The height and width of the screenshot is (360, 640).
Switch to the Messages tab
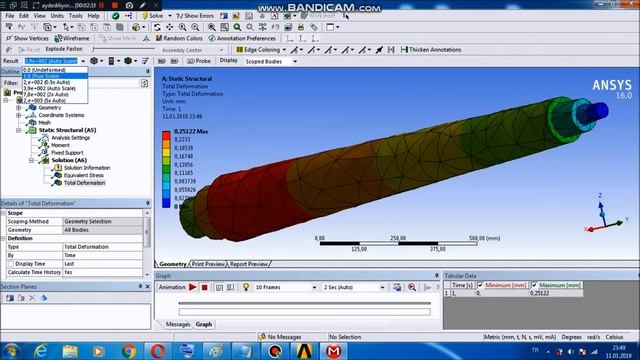[178, 324]
